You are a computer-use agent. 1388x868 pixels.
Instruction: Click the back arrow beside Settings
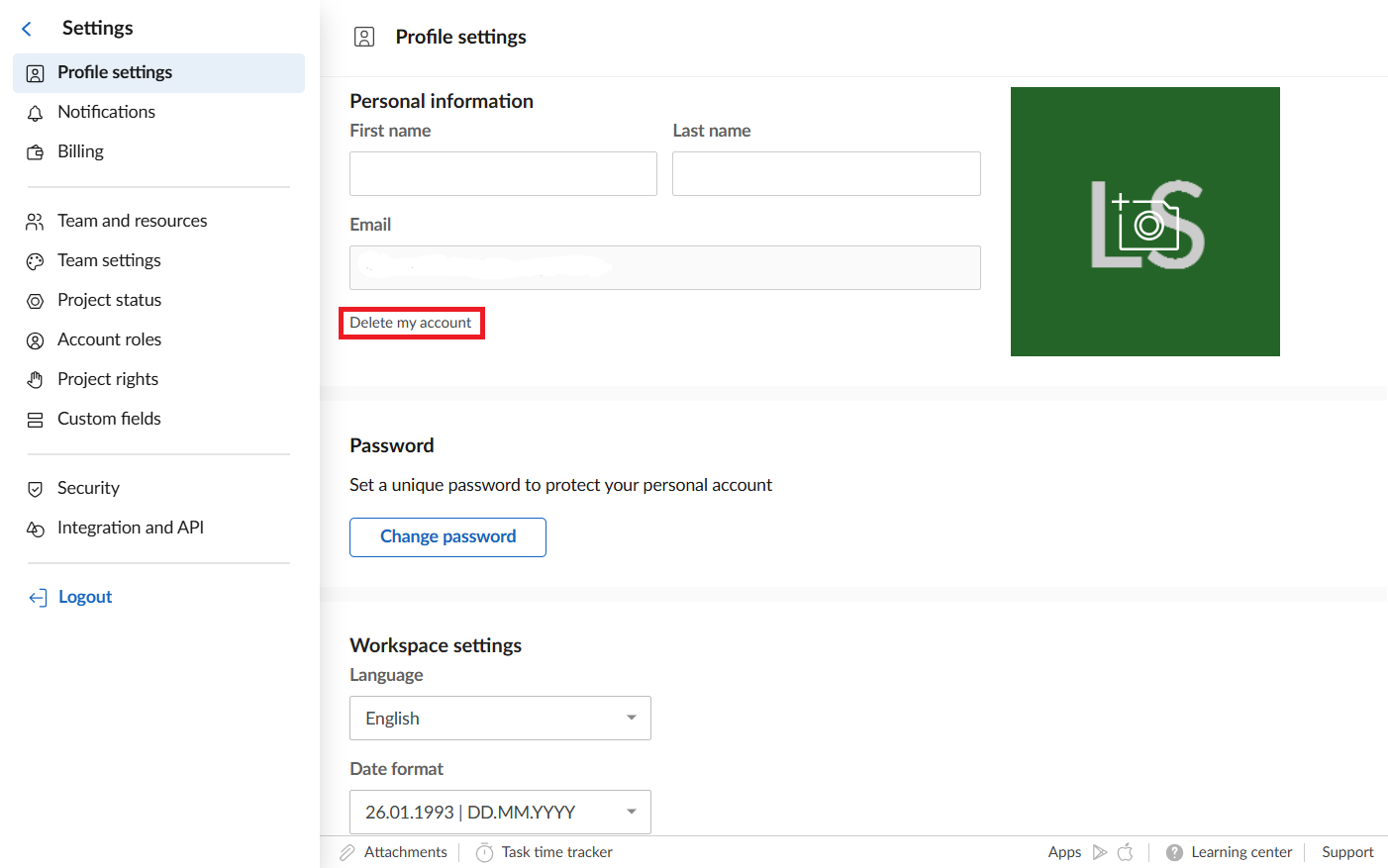27,29
